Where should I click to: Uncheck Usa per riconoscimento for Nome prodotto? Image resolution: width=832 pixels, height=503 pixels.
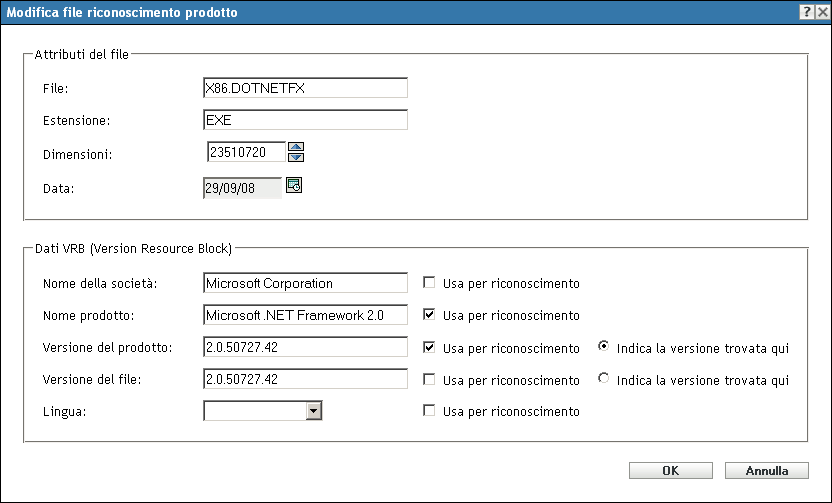[429, 315]
